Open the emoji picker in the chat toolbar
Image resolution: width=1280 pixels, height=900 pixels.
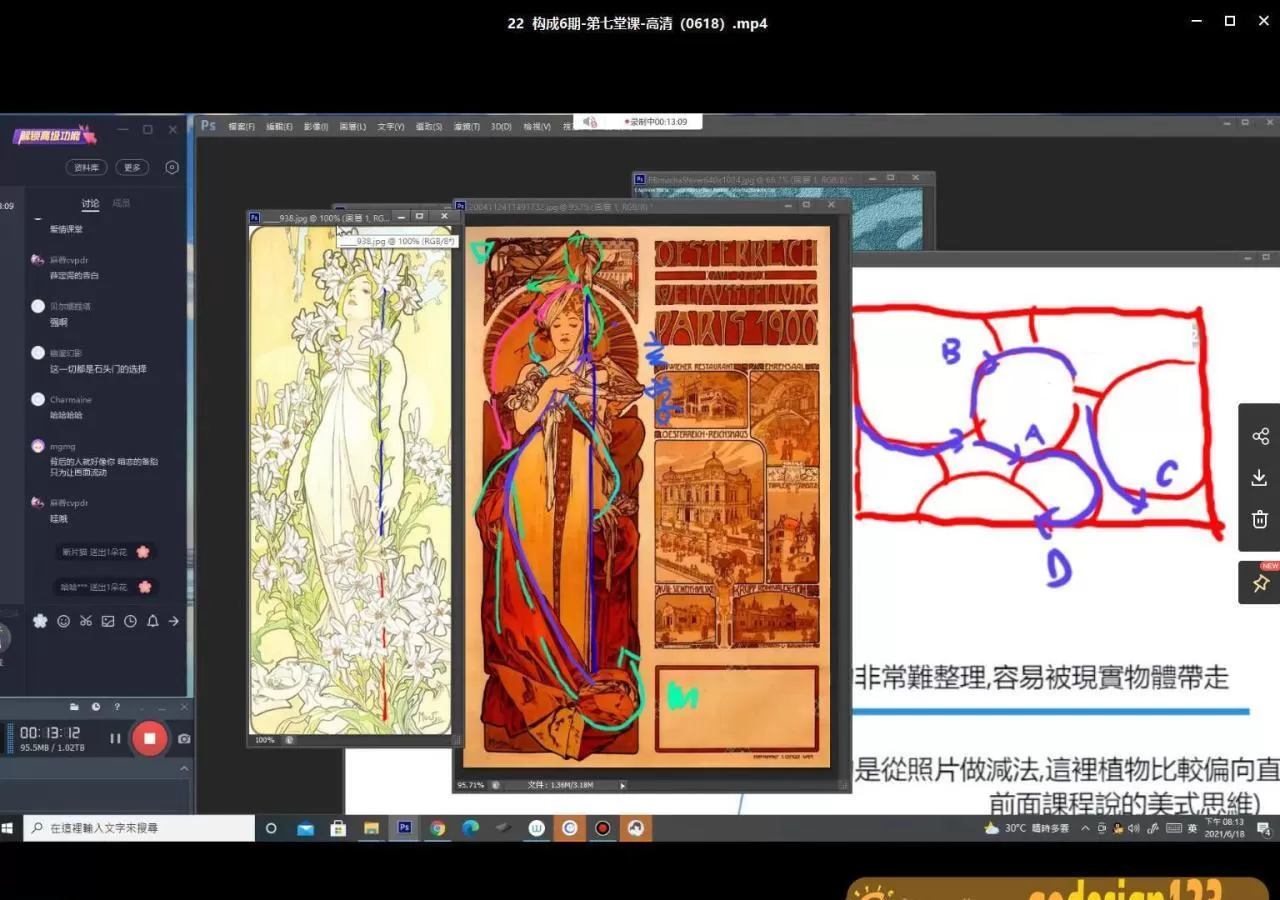(62, 621)
